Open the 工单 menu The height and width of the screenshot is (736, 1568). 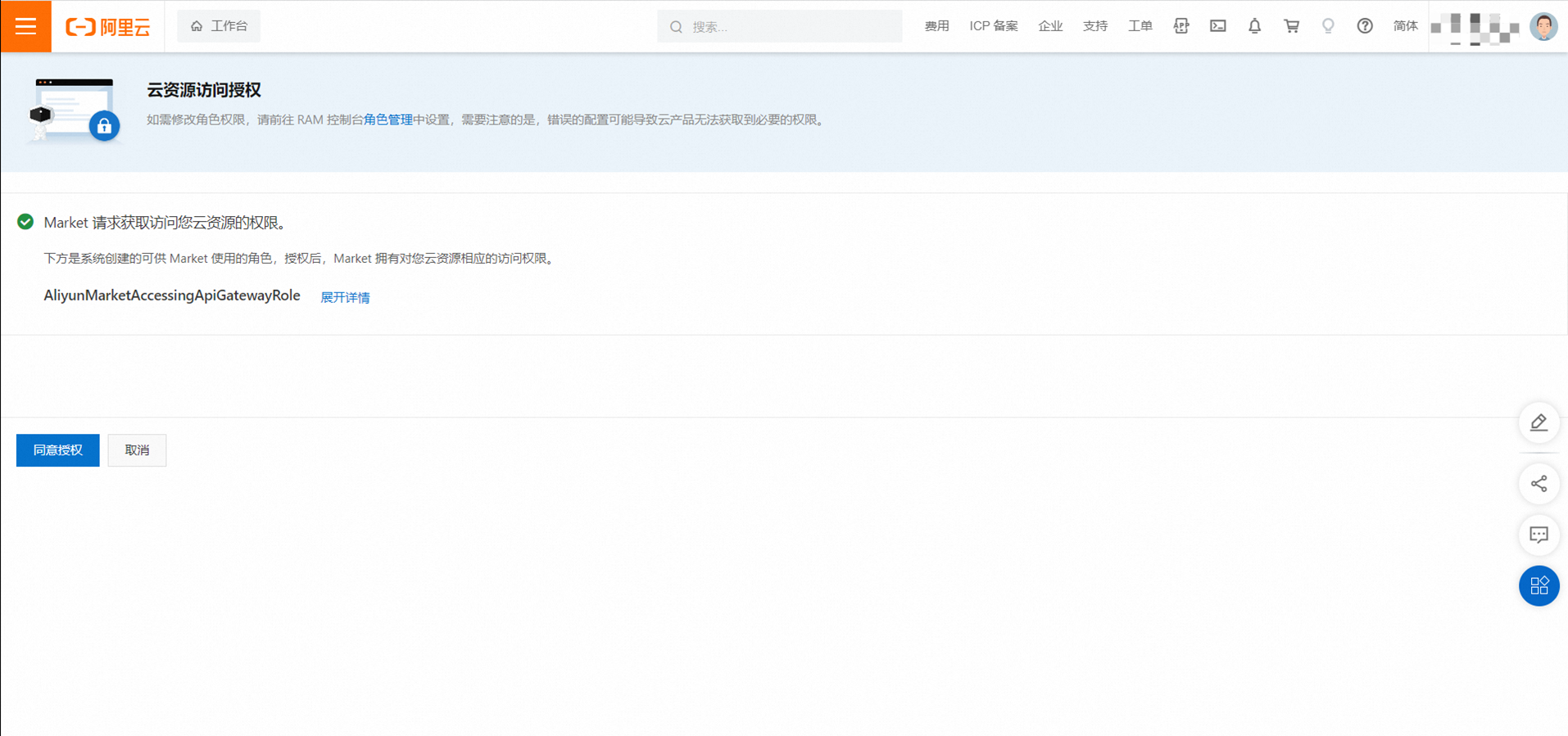pos(1140,26)
